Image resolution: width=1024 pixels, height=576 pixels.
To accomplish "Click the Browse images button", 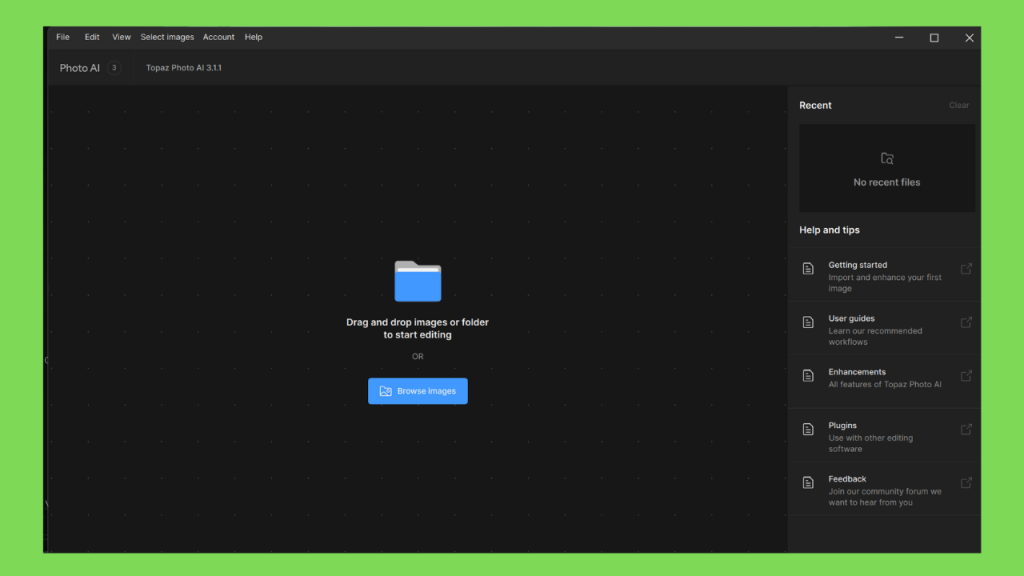I will pyautogui.click(x=417, y=391).
